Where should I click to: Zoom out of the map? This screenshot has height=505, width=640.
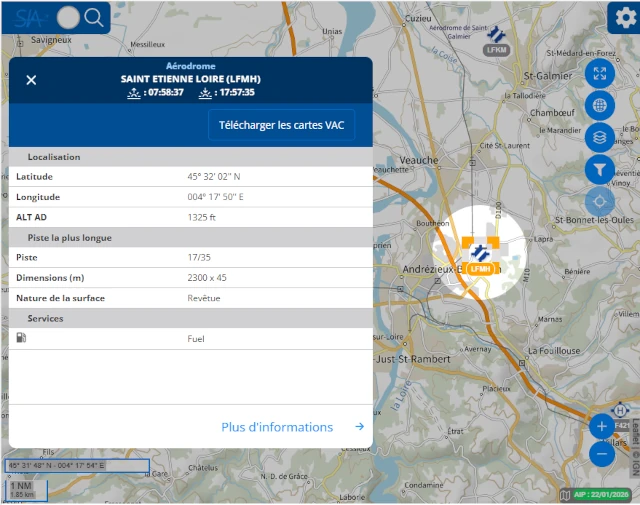coord(602,453)
